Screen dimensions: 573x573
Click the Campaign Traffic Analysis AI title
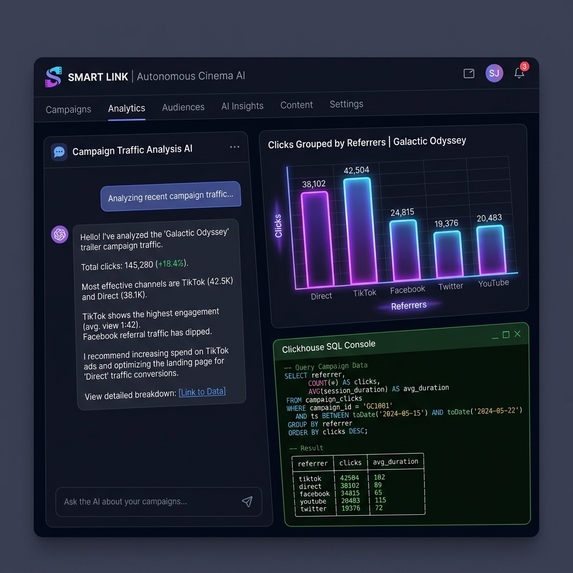(x=132, y=150)
